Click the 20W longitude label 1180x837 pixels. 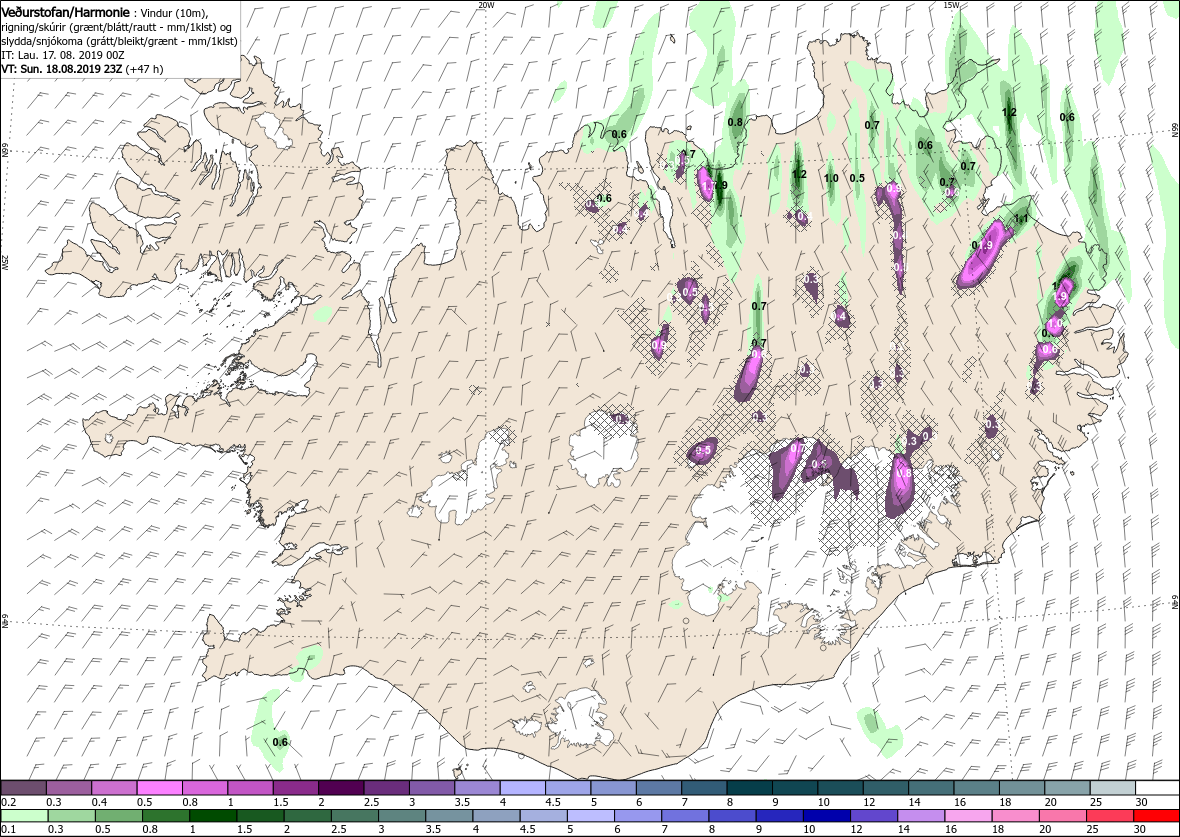tap(487, 5)
